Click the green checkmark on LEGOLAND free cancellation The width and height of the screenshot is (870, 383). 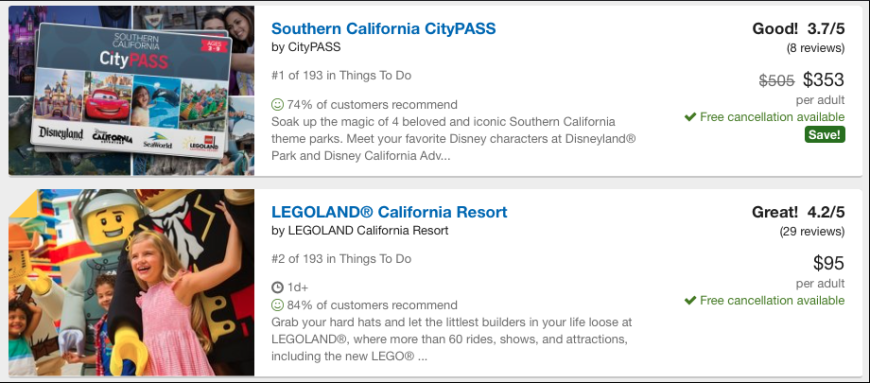tap(690, 300)
